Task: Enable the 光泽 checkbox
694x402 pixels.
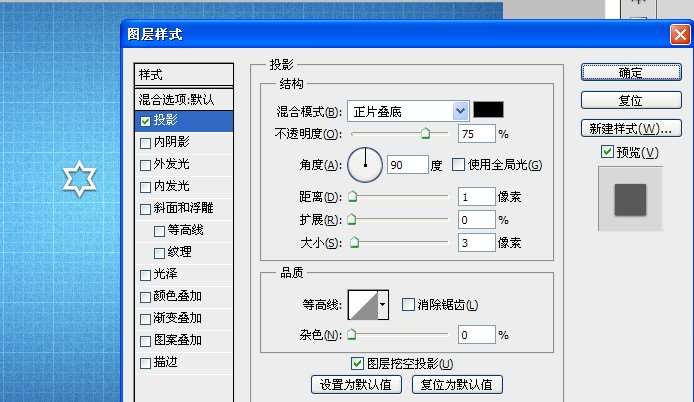Action: coord(146,275)
